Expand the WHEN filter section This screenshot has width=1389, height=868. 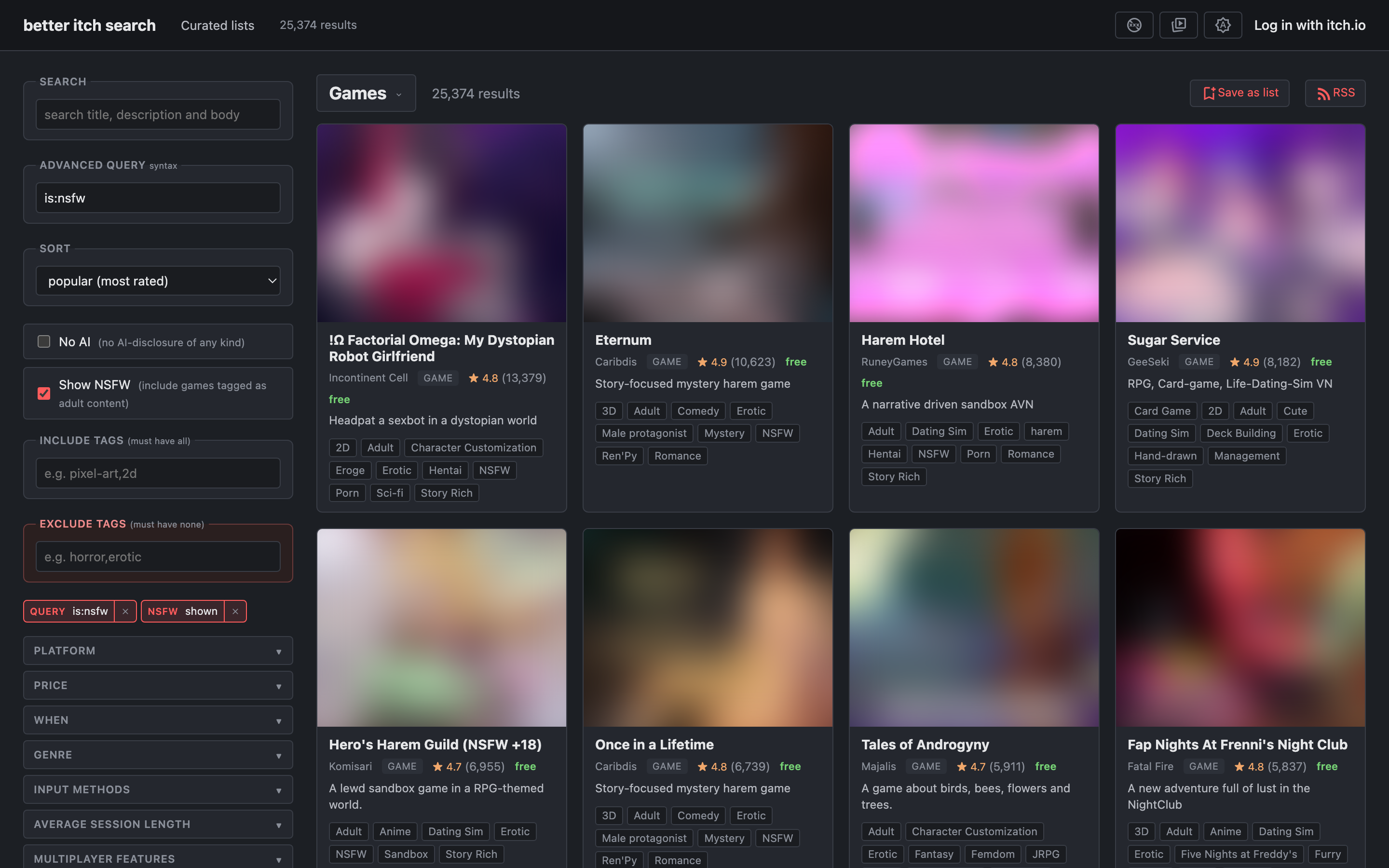158,720
